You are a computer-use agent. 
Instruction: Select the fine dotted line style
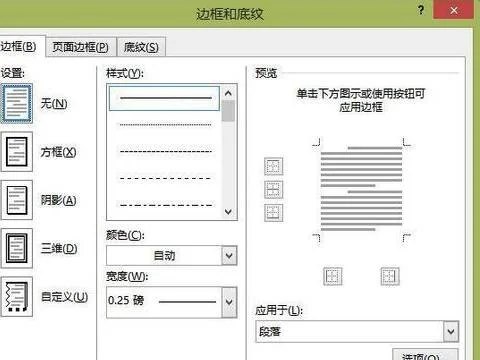pyautogui.click(x=165, y=125)
